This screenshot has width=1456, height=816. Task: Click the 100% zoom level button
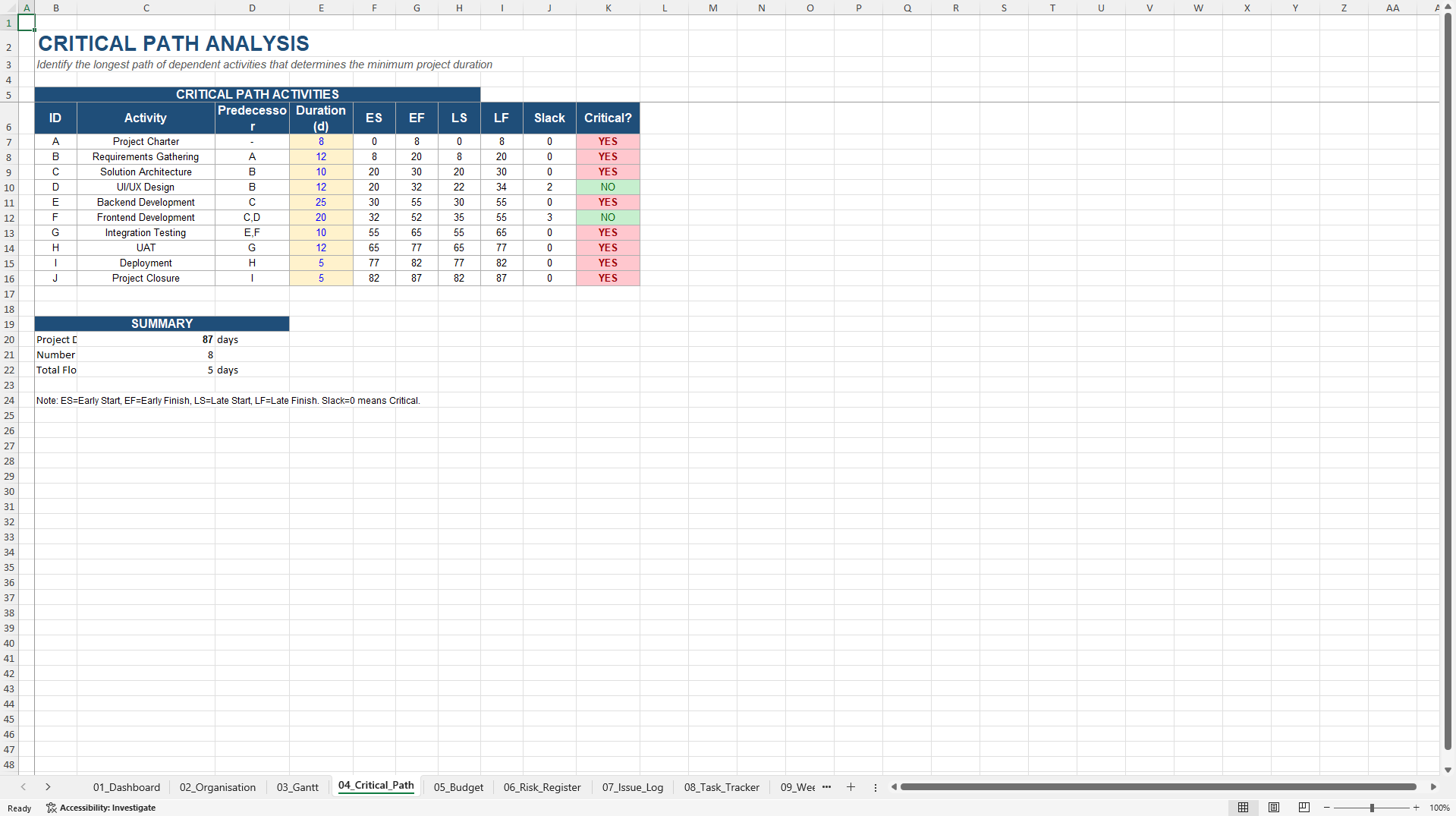(1439, 808)
